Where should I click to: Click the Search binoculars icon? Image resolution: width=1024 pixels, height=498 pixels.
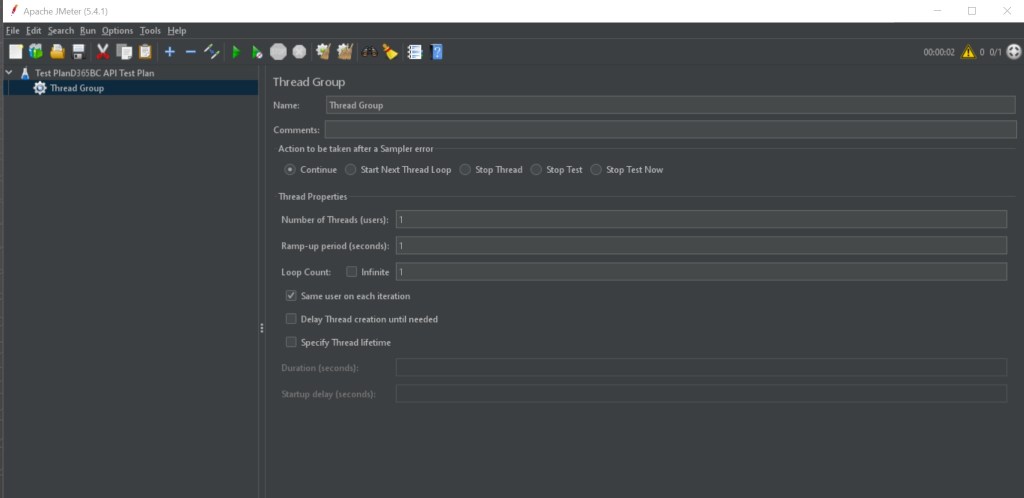369,52
